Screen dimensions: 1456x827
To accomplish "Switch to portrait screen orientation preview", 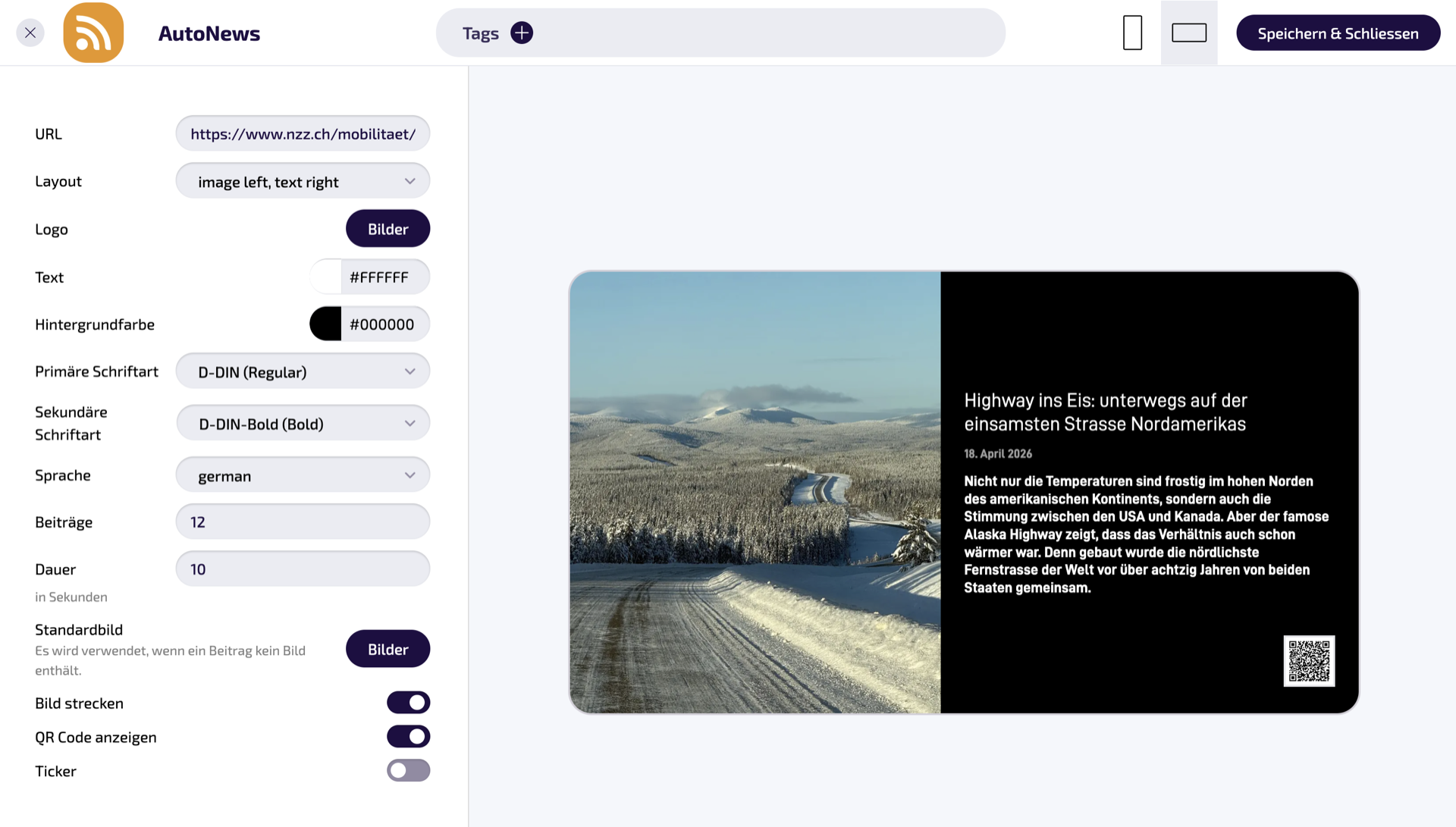I will click(1132, 33).
